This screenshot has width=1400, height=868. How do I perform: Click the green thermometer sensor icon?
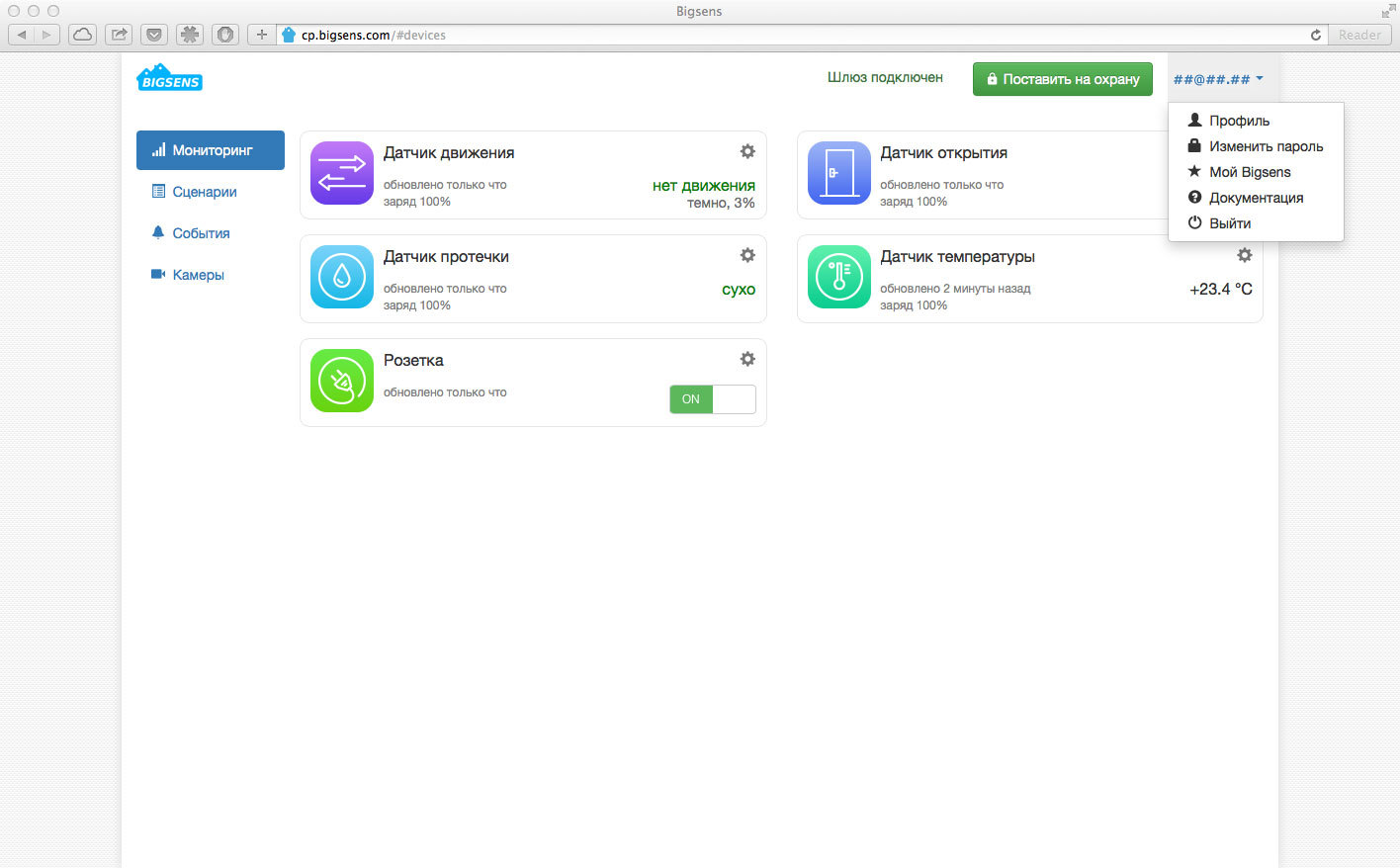click(839, 277)
